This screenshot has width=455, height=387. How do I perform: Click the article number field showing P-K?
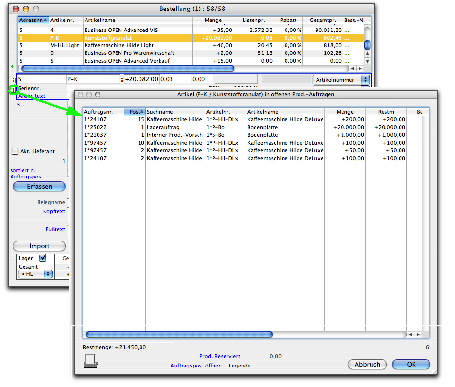pos(93,79)
